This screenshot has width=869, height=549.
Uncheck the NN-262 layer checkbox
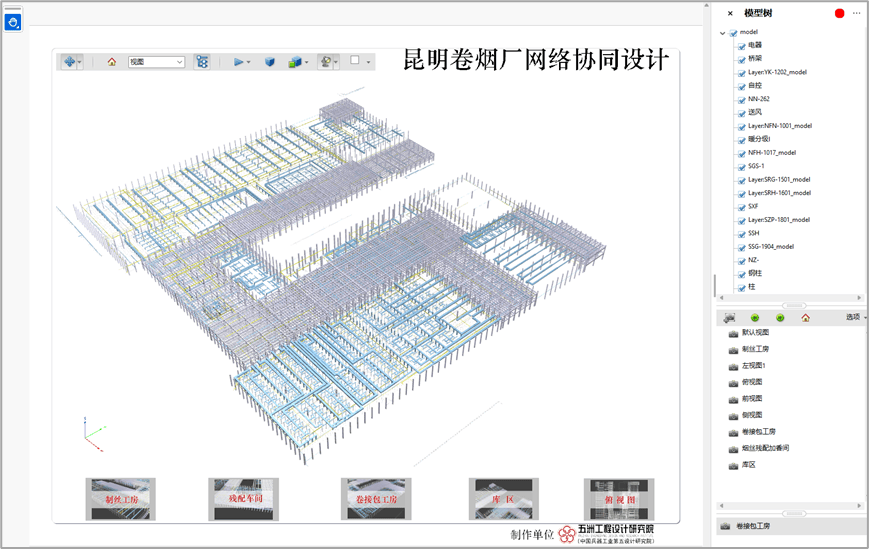(x=742, y=100)
